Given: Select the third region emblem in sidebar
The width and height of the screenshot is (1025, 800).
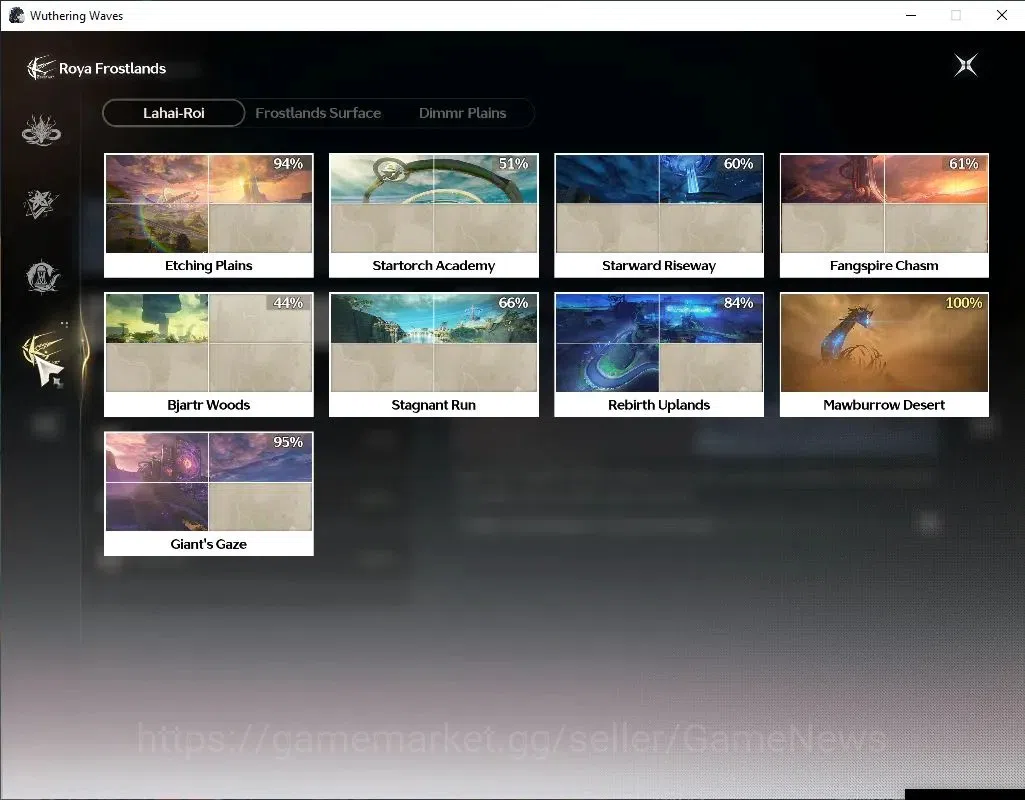Looking at the screenshot, I should pos(42,276).
